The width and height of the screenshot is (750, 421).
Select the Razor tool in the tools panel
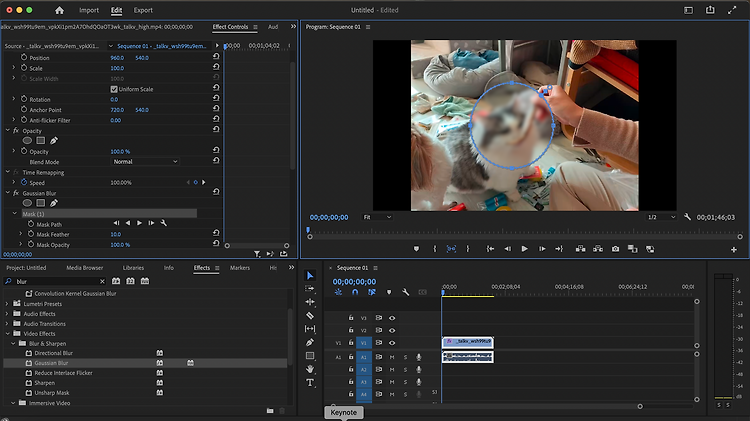coord(310,315)
